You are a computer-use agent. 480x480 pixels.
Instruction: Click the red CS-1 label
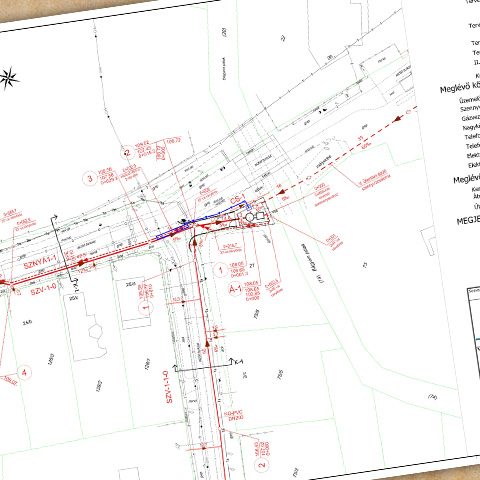[238, 200]
